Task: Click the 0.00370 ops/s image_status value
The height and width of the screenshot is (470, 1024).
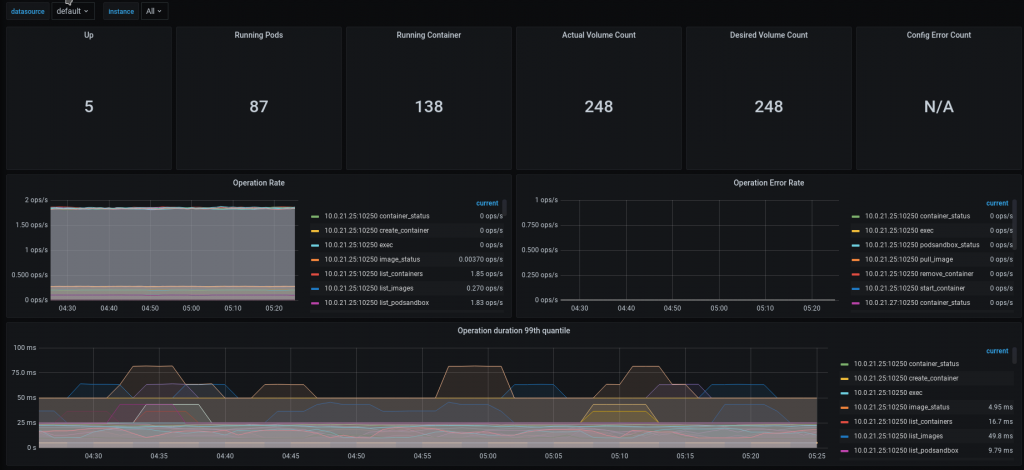Action: [481, 259]
